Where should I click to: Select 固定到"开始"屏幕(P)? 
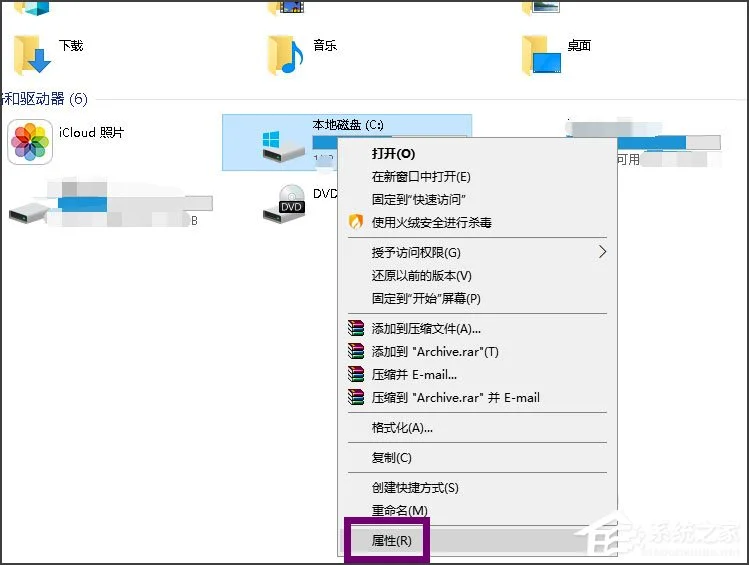click(x=477, y=298)
